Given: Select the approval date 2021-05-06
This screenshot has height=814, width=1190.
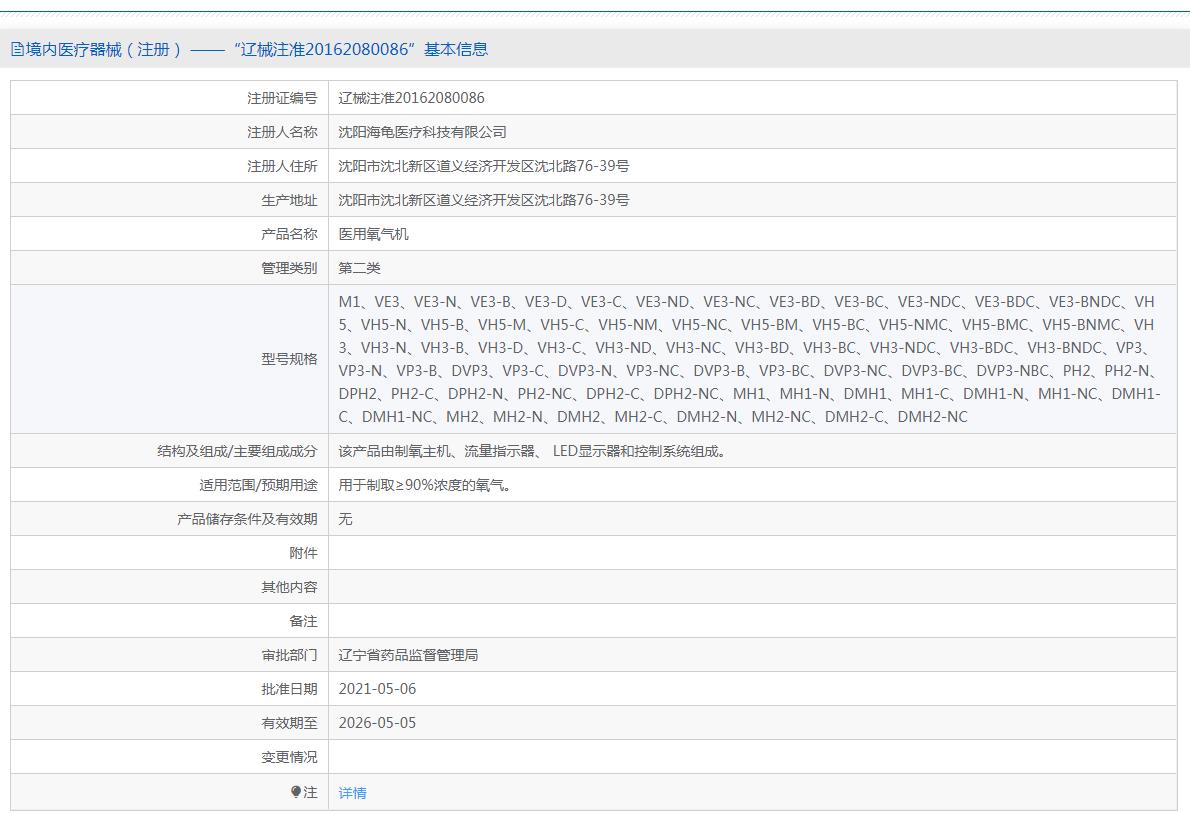Looking at the screenshot, I should coord(377,689).
